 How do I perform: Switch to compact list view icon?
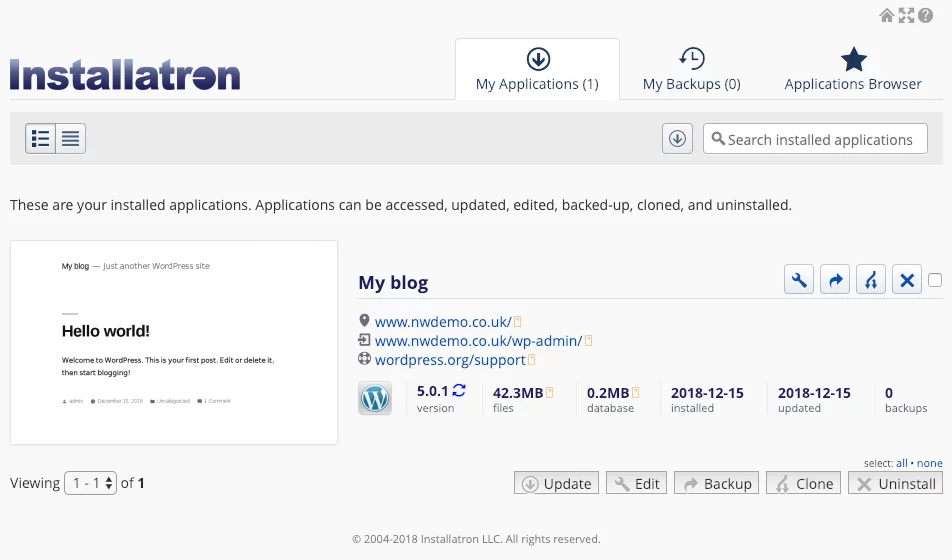70,138
